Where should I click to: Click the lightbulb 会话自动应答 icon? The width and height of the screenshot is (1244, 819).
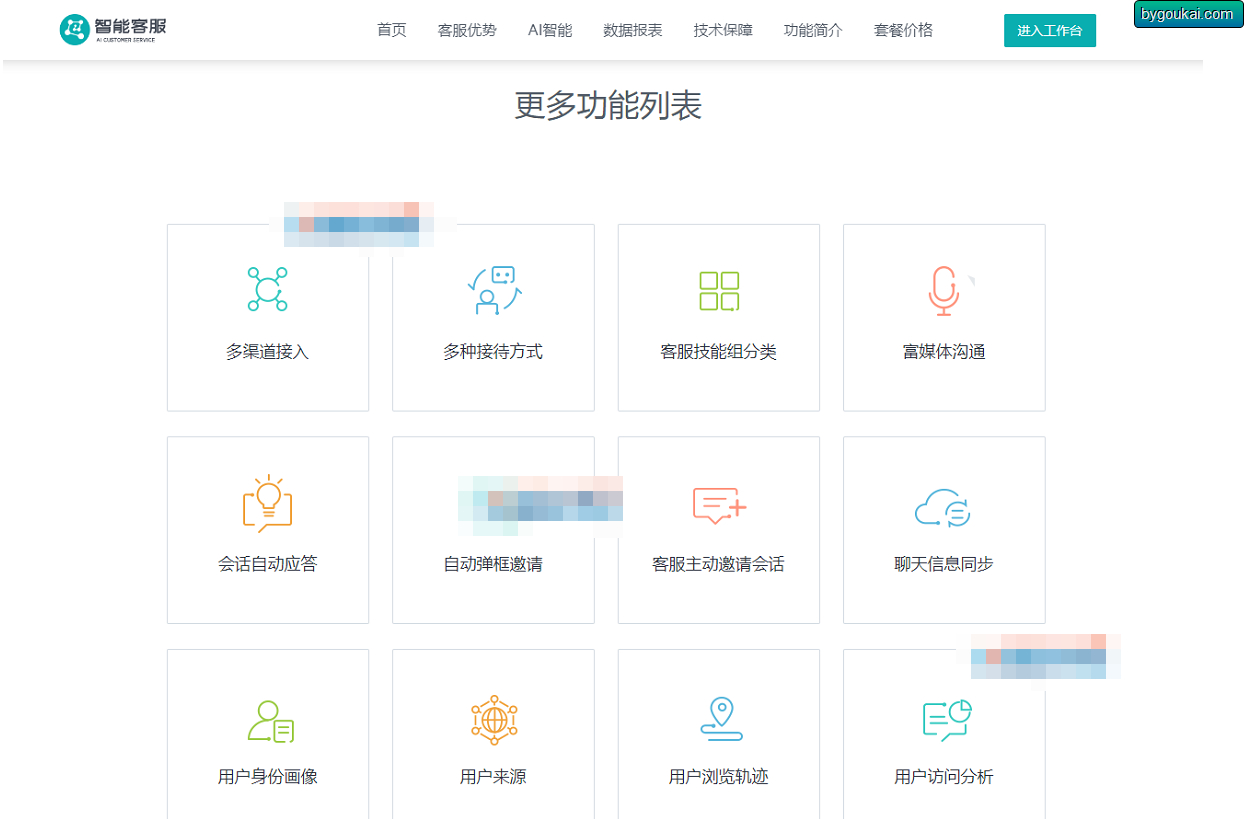(x=267, y=503)
